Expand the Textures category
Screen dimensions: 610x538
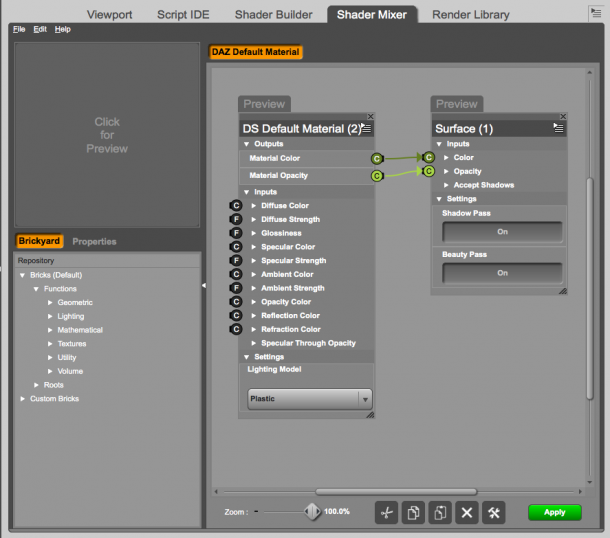tap(50, 344)
